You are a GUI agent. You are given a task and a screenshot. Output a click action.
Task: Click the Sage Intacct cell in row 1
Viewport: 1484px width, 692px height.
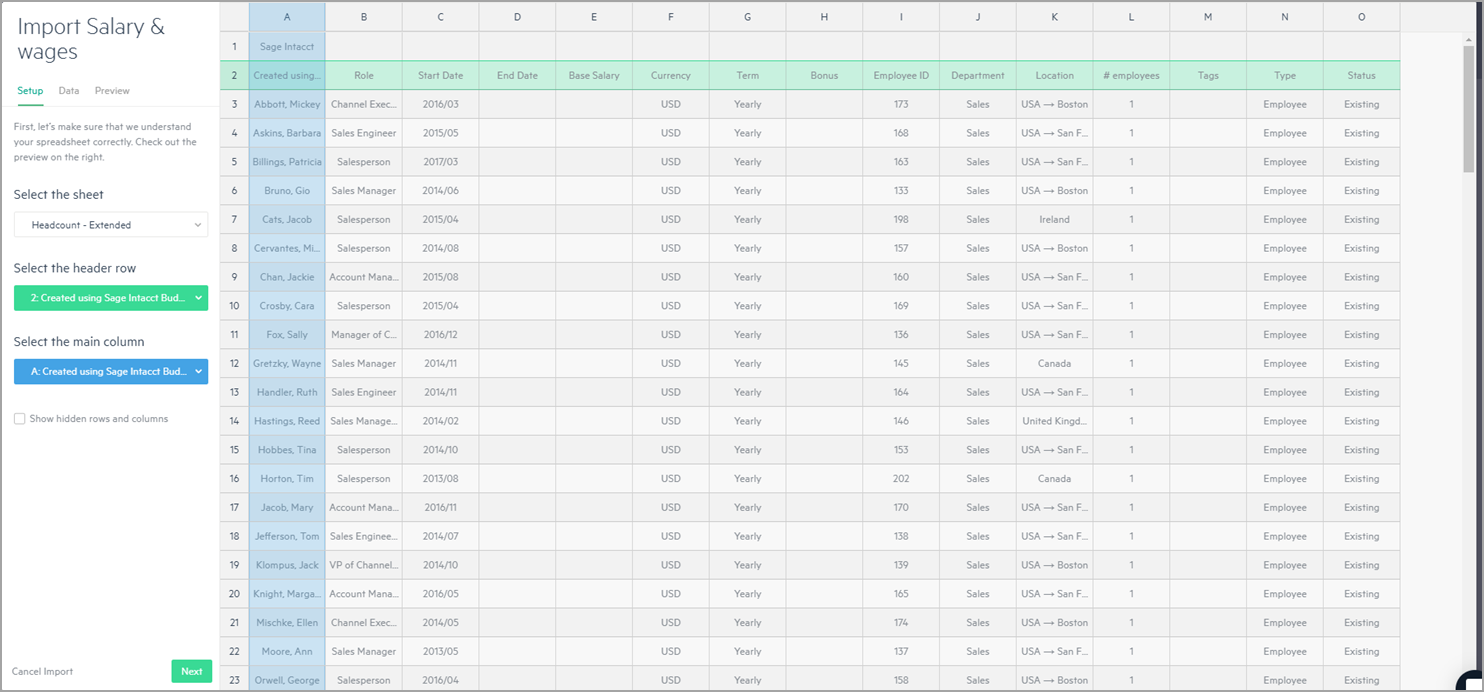pyautogui.click(x=287, y=46)
